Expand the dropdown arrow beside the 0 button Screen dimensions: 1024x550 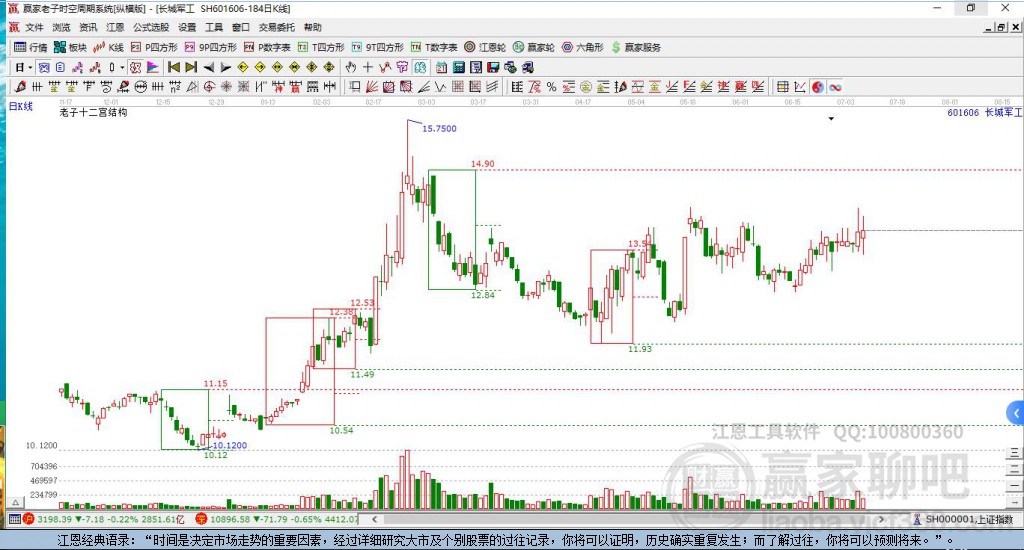122,67
